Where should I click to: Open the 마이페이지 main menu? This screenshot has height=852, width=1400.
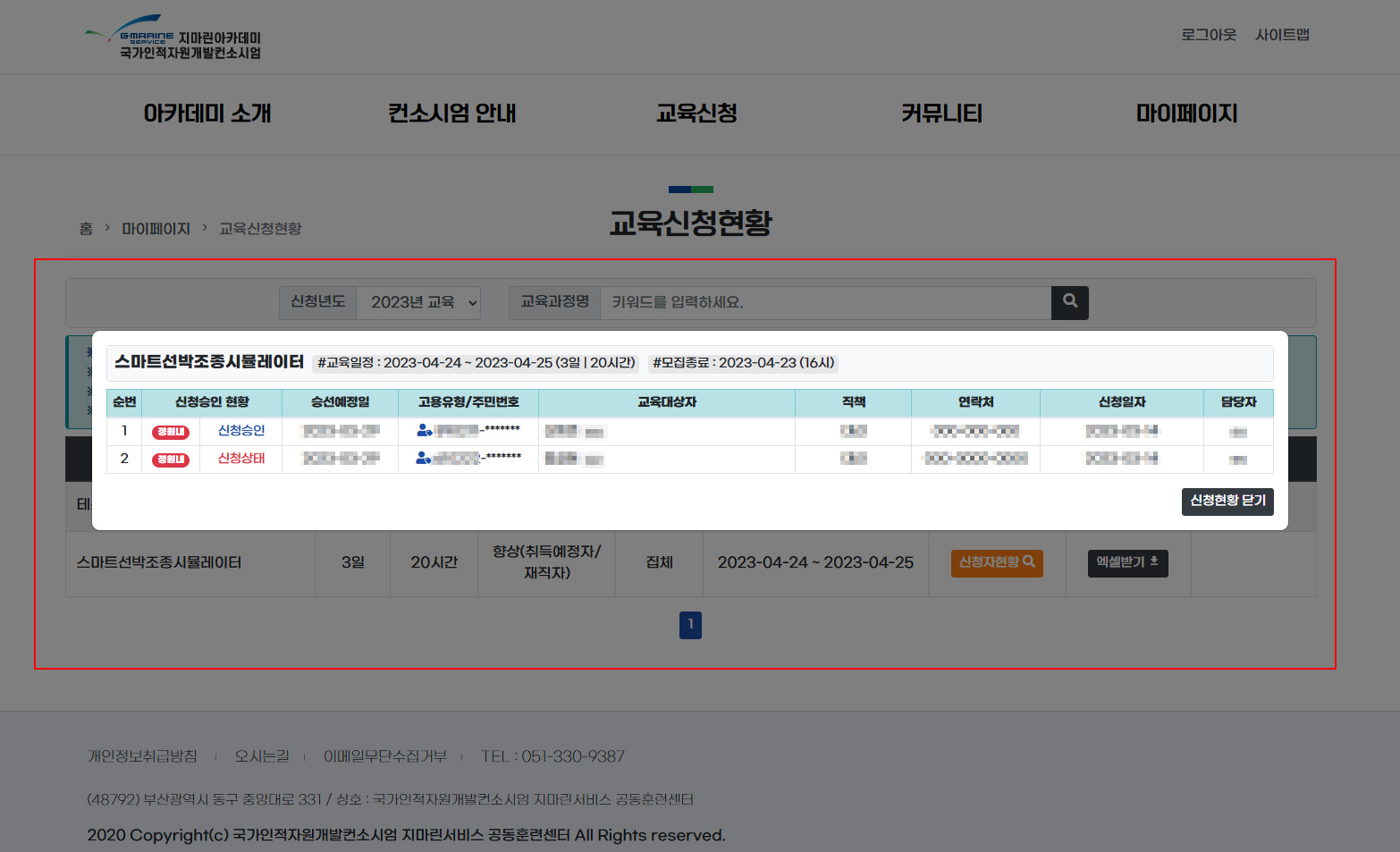pyautogui.click(x=1186, y=114)
